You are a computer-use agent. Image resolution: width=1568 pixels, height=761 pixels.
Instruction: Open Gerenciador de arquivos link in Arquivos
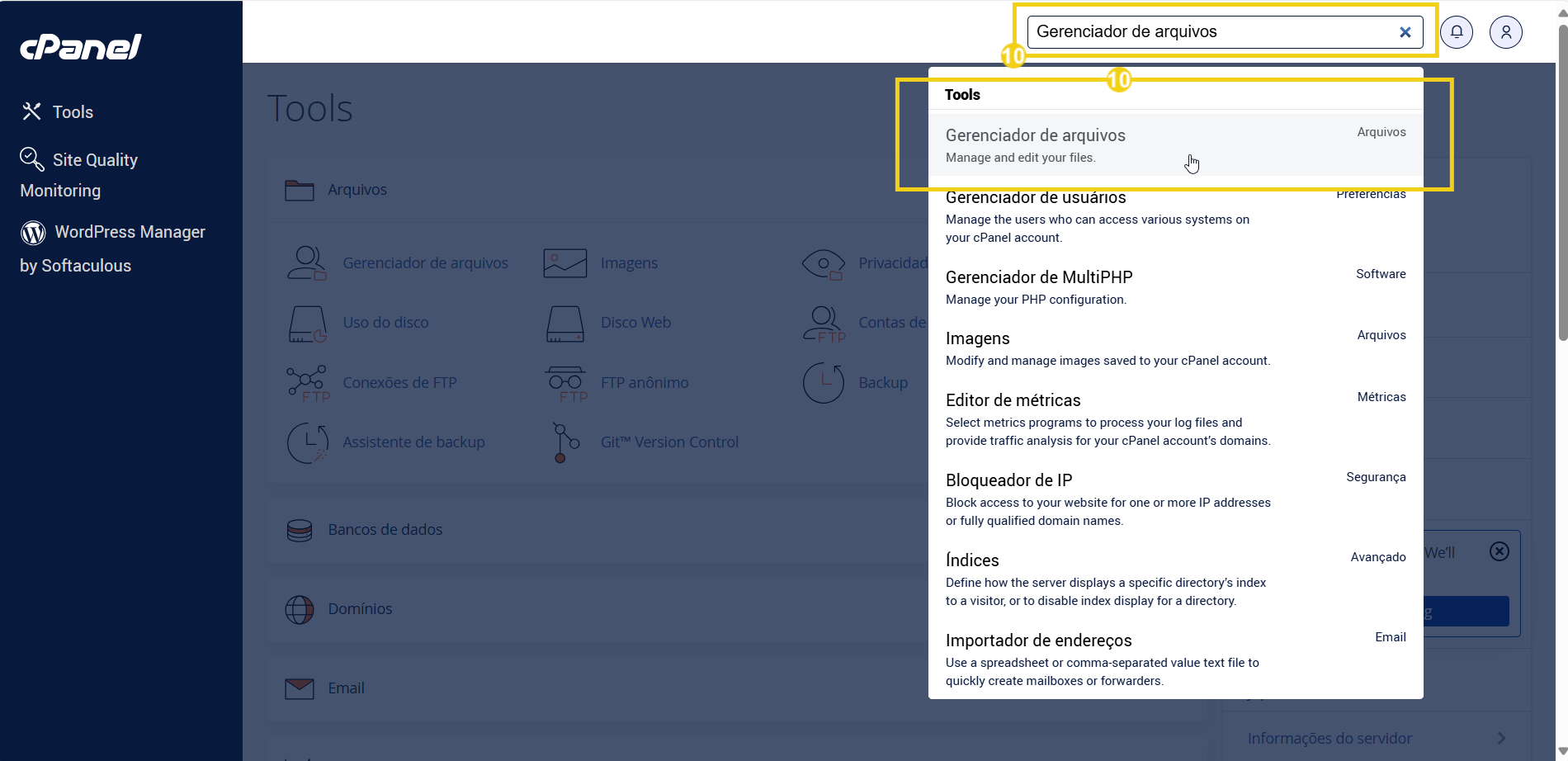tap(426, 262)
